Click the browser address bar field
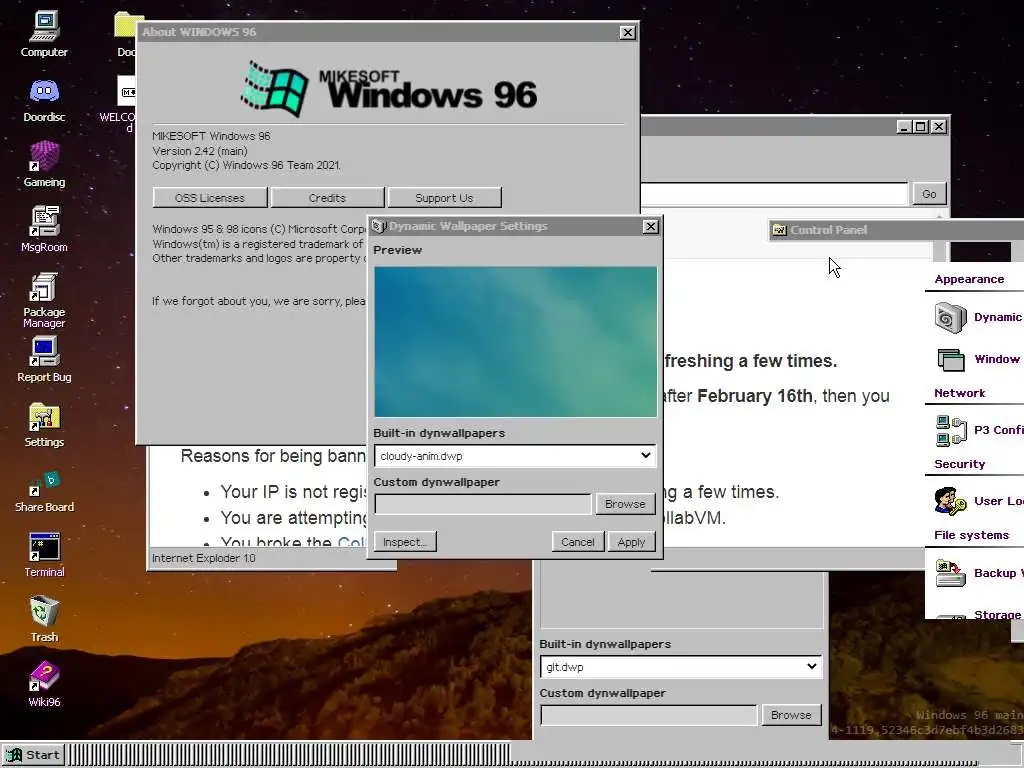1024x768 pixels. pos(774,194)
